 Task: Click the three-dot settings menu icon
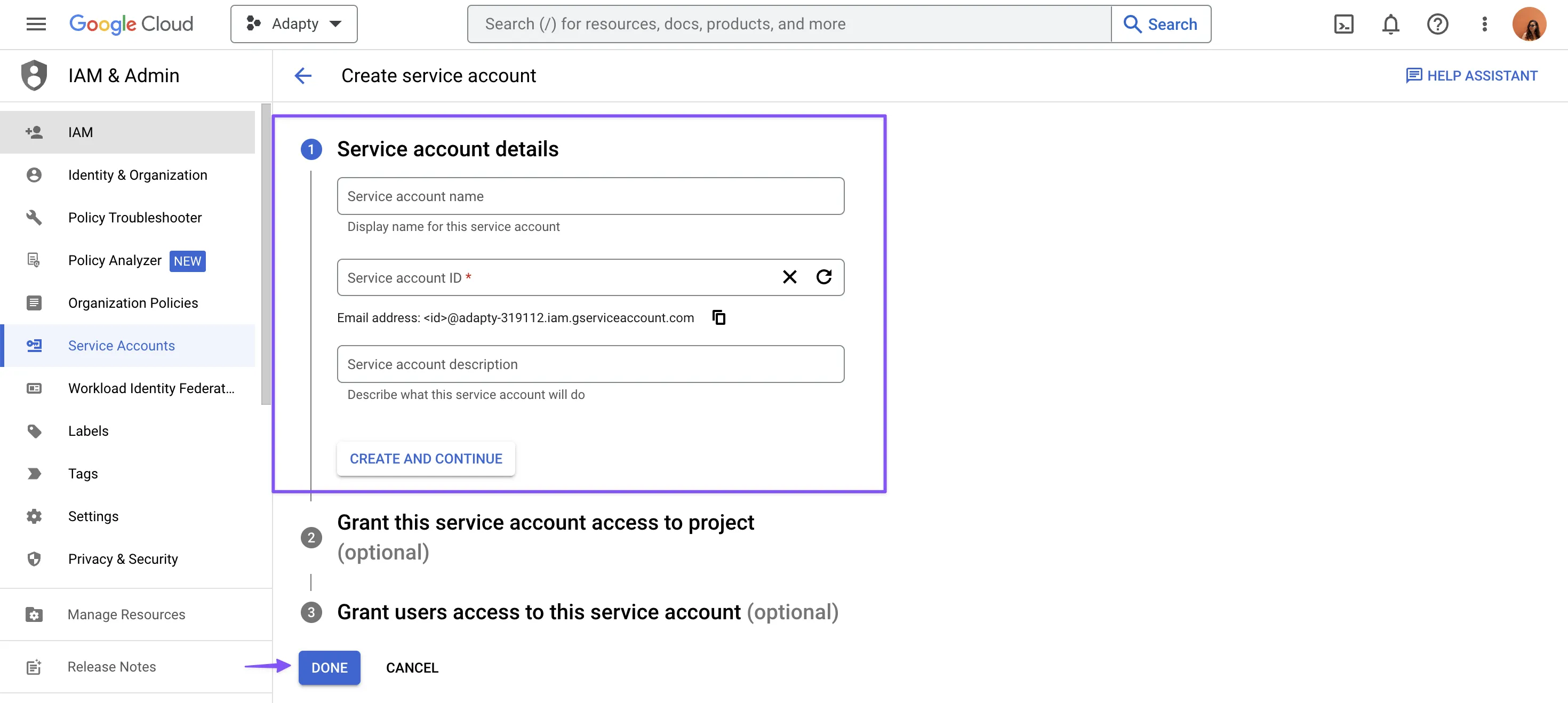(x=1484, y=25)
